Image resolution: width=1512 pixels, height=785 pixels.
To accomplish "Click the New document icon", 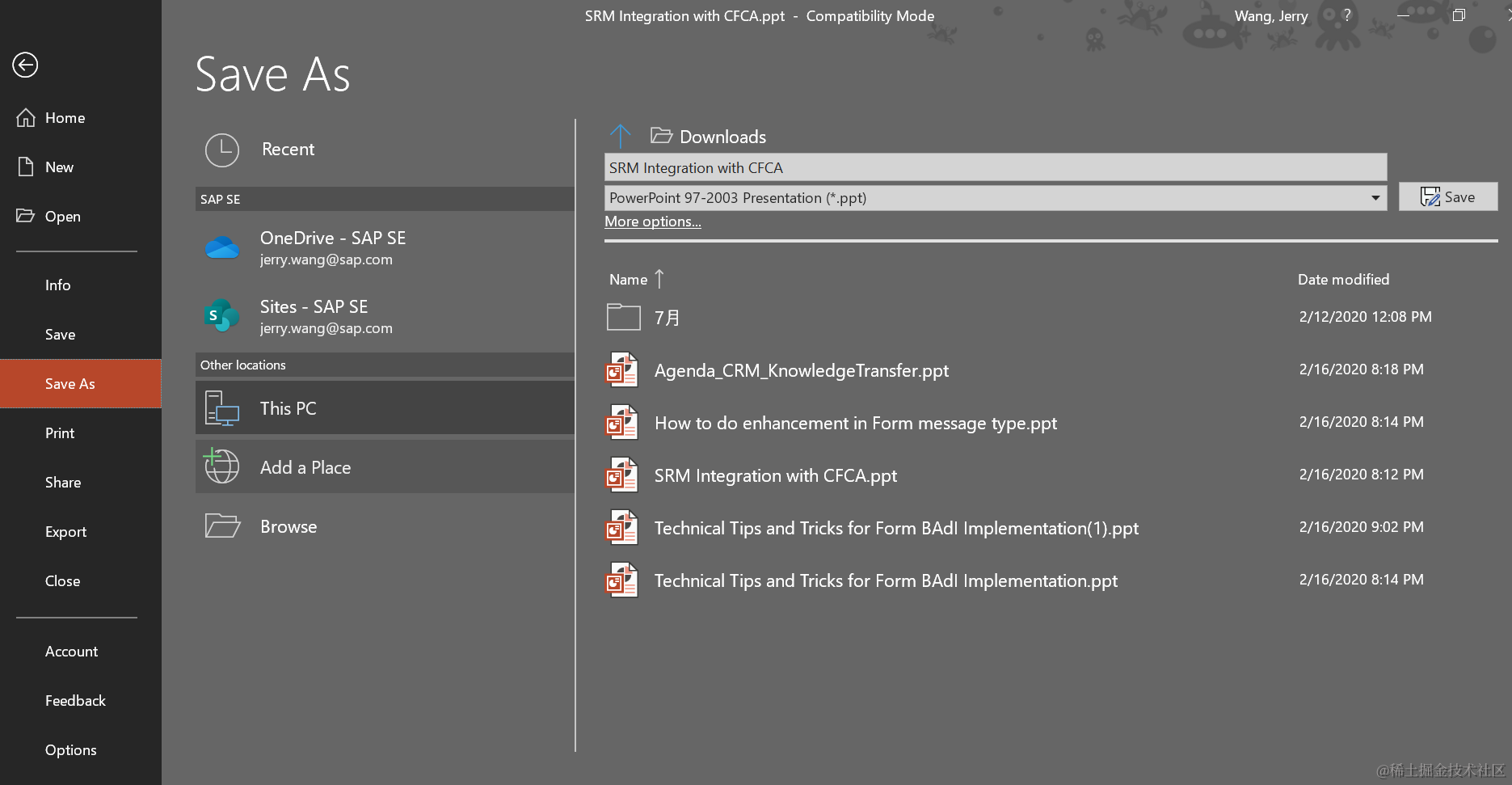I will [26, 167].
